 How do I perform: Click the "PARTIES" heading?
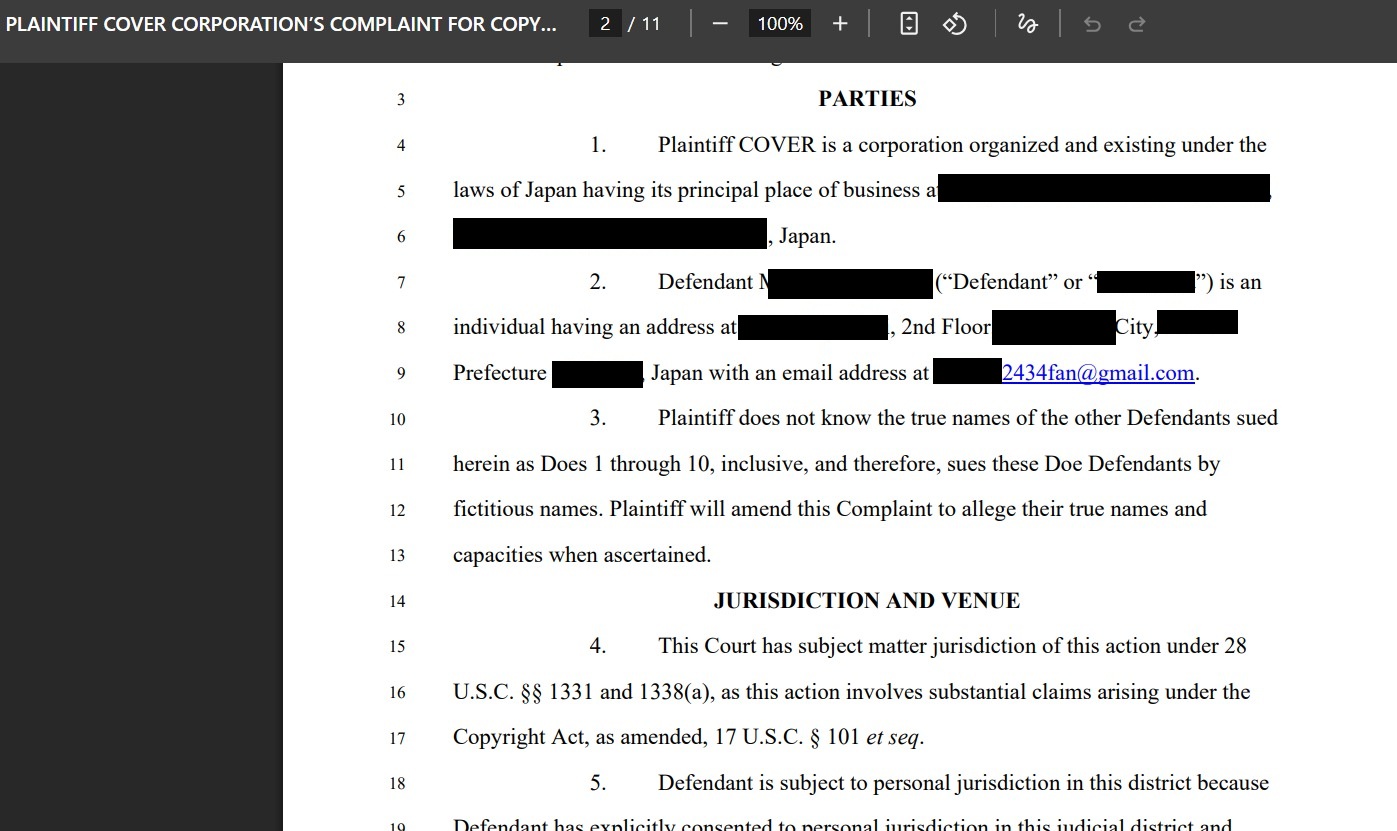point(867,99)
